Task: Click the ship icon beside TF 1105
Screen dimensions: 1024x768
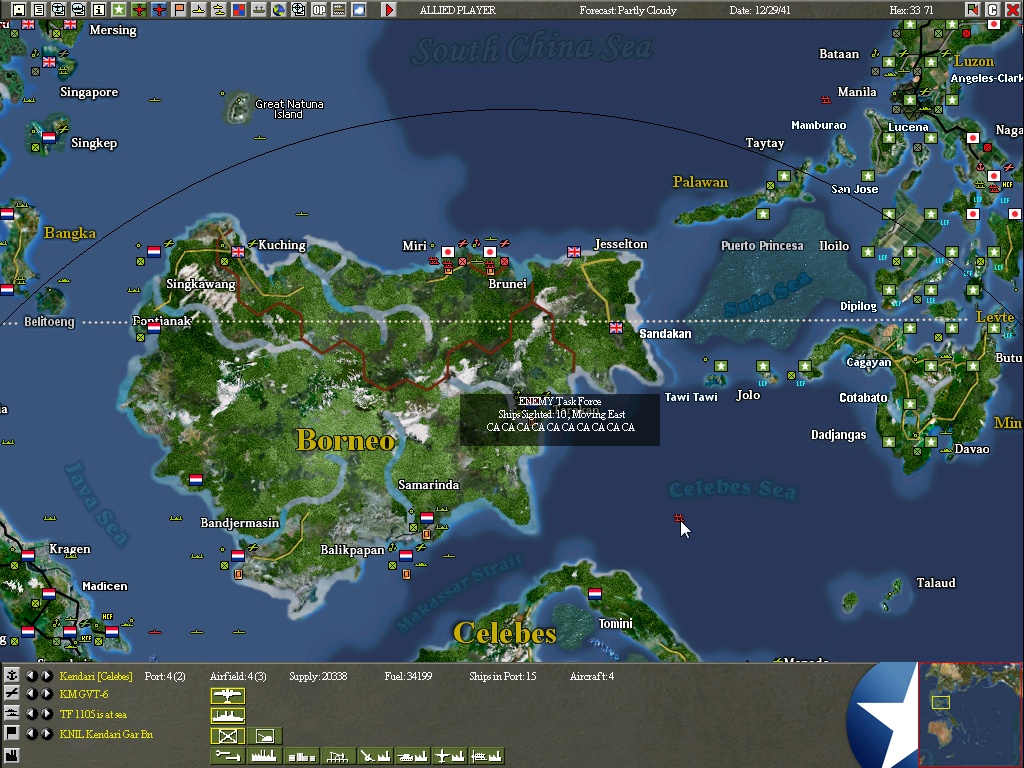Action: (12, 713)
